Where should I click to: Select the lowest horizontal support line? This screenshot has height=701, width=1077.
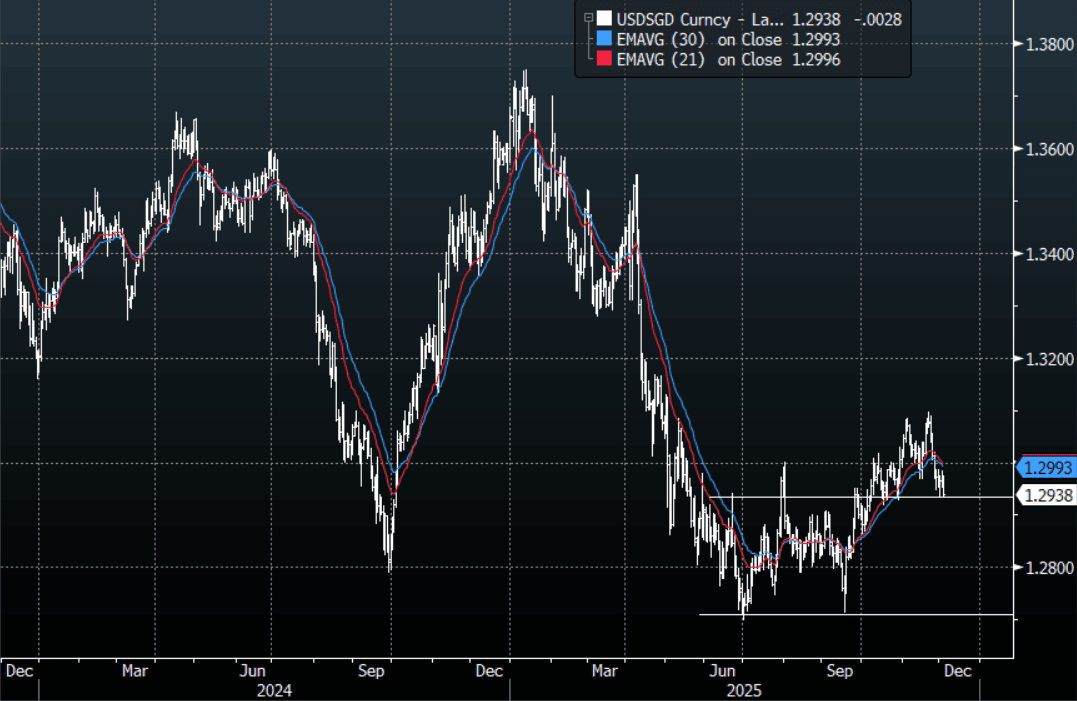click(850, 614)
